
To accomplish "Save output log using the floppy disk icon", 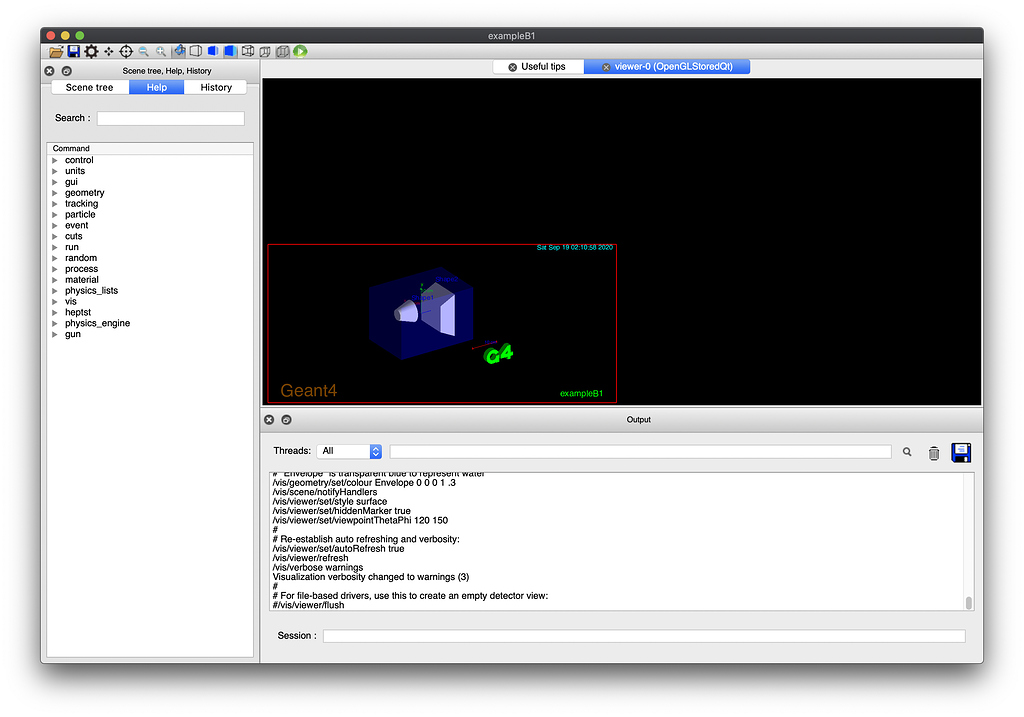I will pyautogui.click(x=961, y=452).
